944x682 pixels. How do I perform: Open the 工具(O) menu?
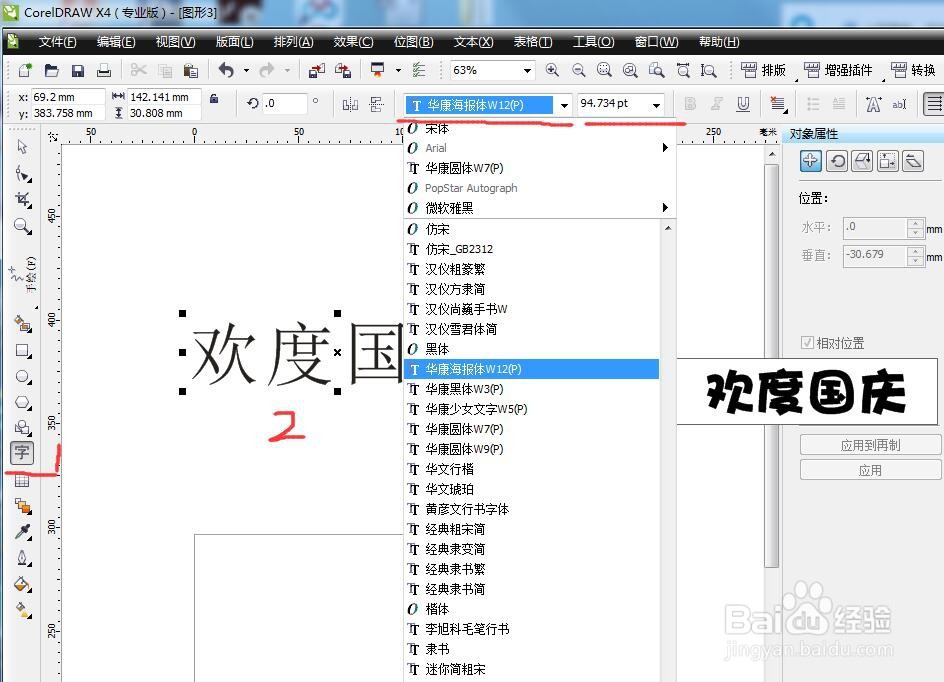(x=593, y=42)
